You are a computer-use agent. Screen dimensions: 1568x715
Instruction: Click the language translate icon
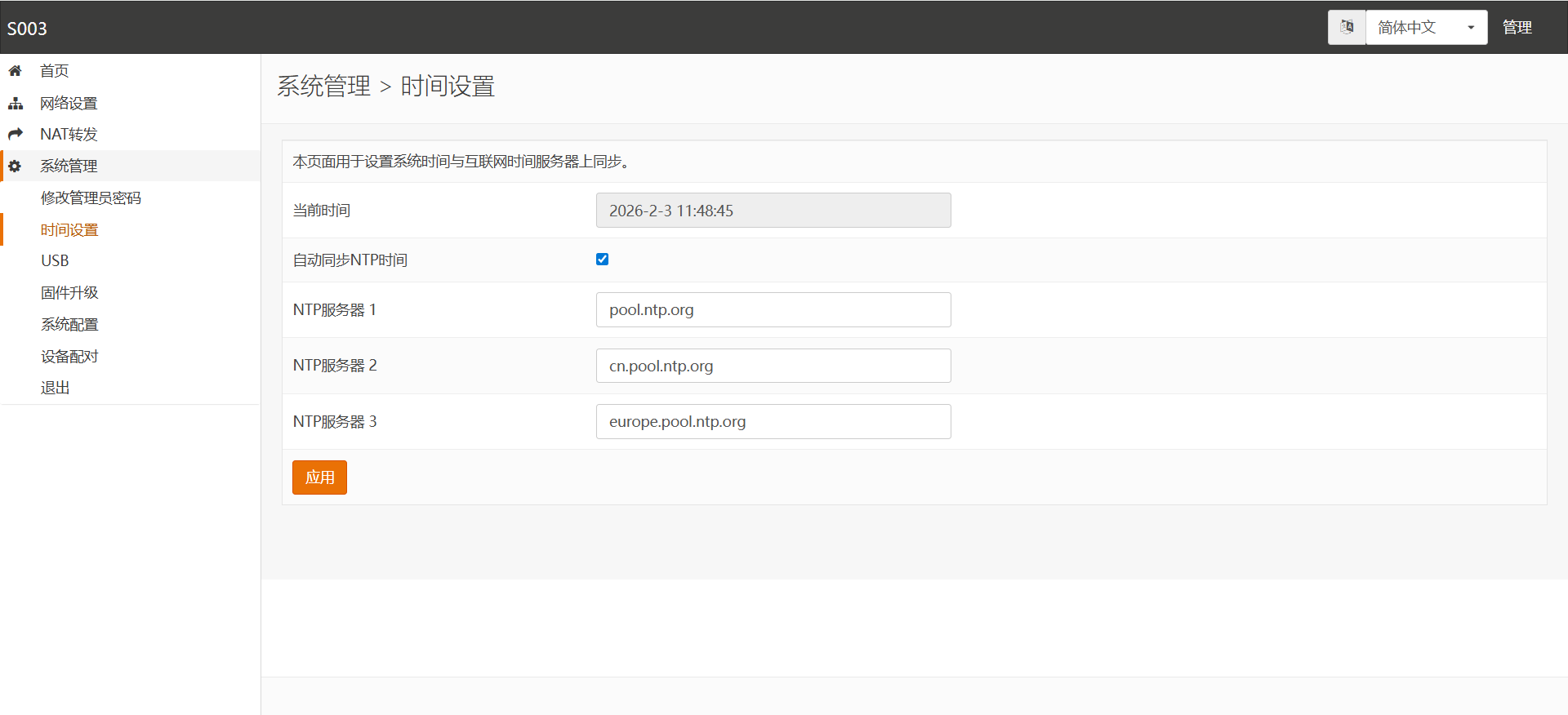[x=1347, y=27]
